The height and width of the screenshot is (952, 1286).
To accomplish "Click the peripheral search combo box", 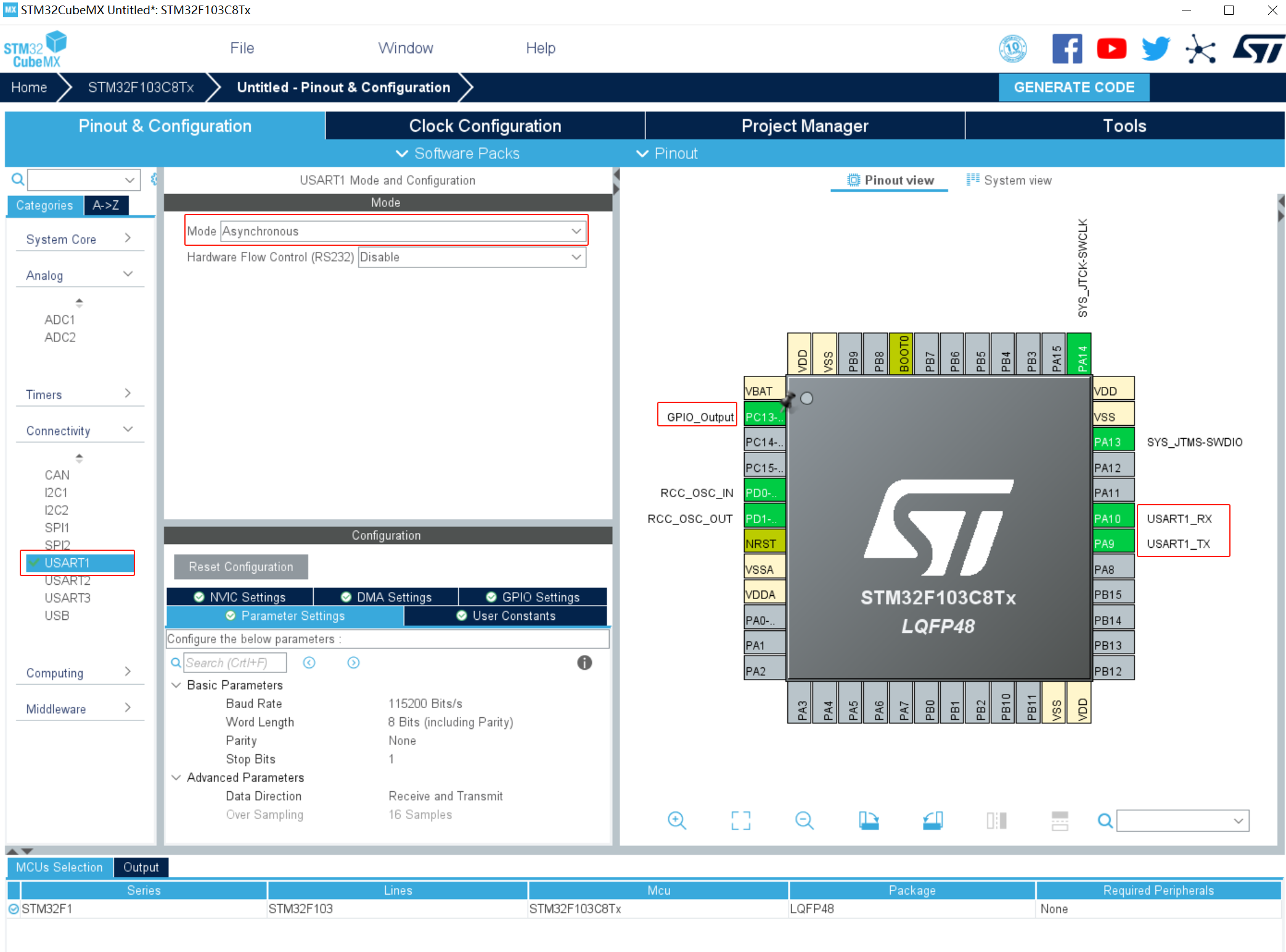I will [84, 179].
